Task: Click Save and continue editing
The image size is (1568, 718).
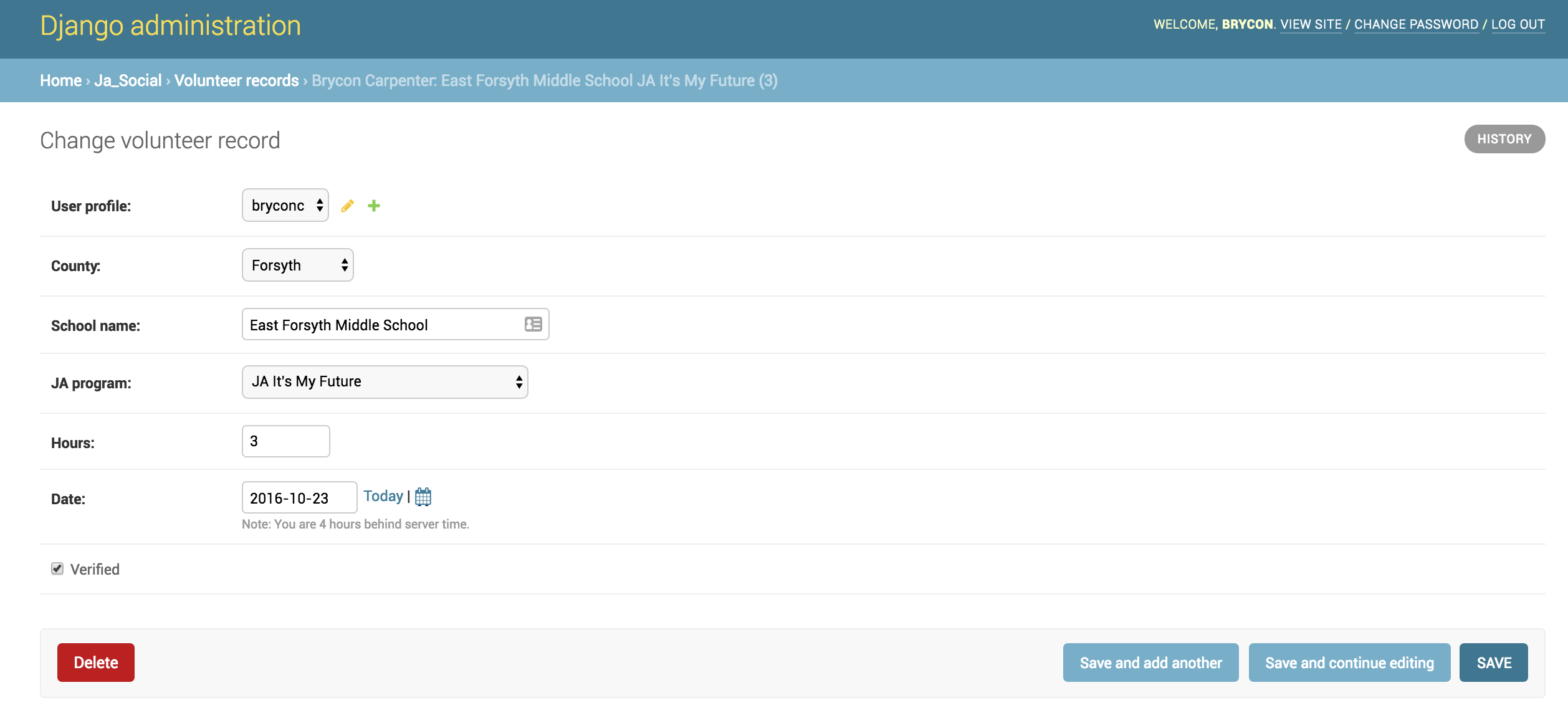Action: (x=1349, y=663)
